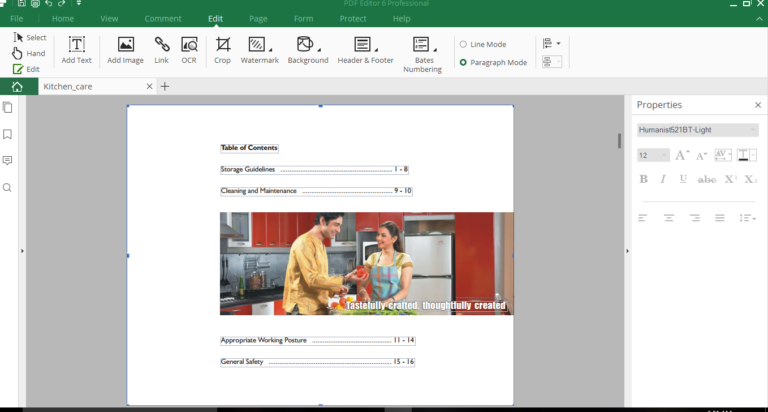This screenshot has height=412, width=768.
Task: Select the kitchen photo in the page
Action: pyautogui.click(x=366, y=264)
